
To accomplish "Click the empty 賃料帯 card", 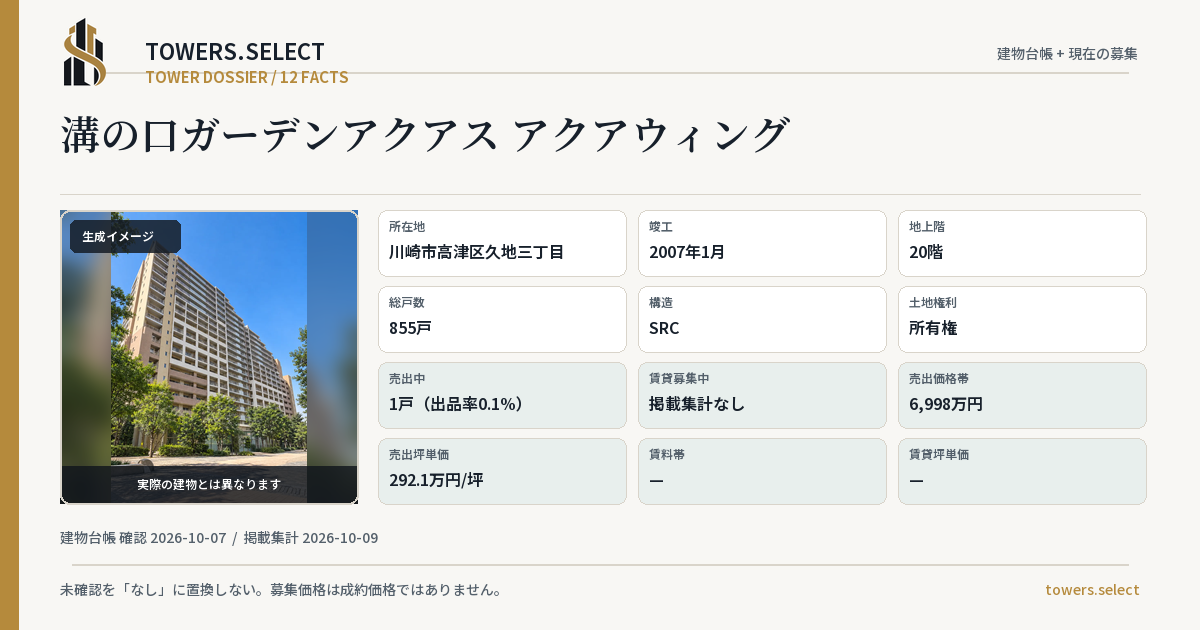I will [762, 471].
